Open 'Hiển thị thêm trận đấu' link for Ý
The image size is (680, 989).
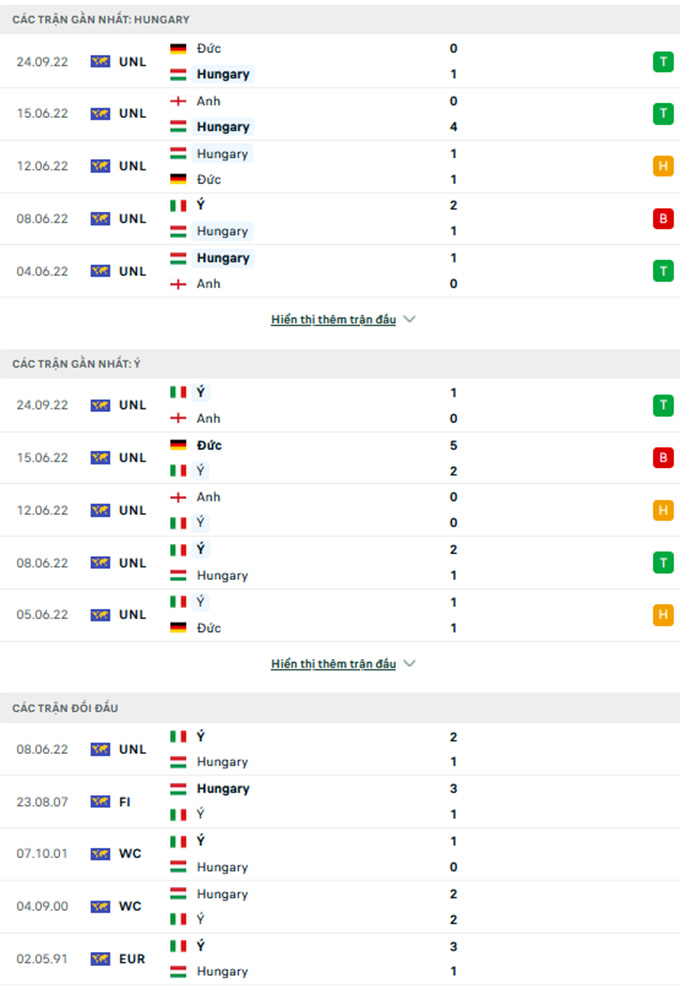(x=333, y=664)
